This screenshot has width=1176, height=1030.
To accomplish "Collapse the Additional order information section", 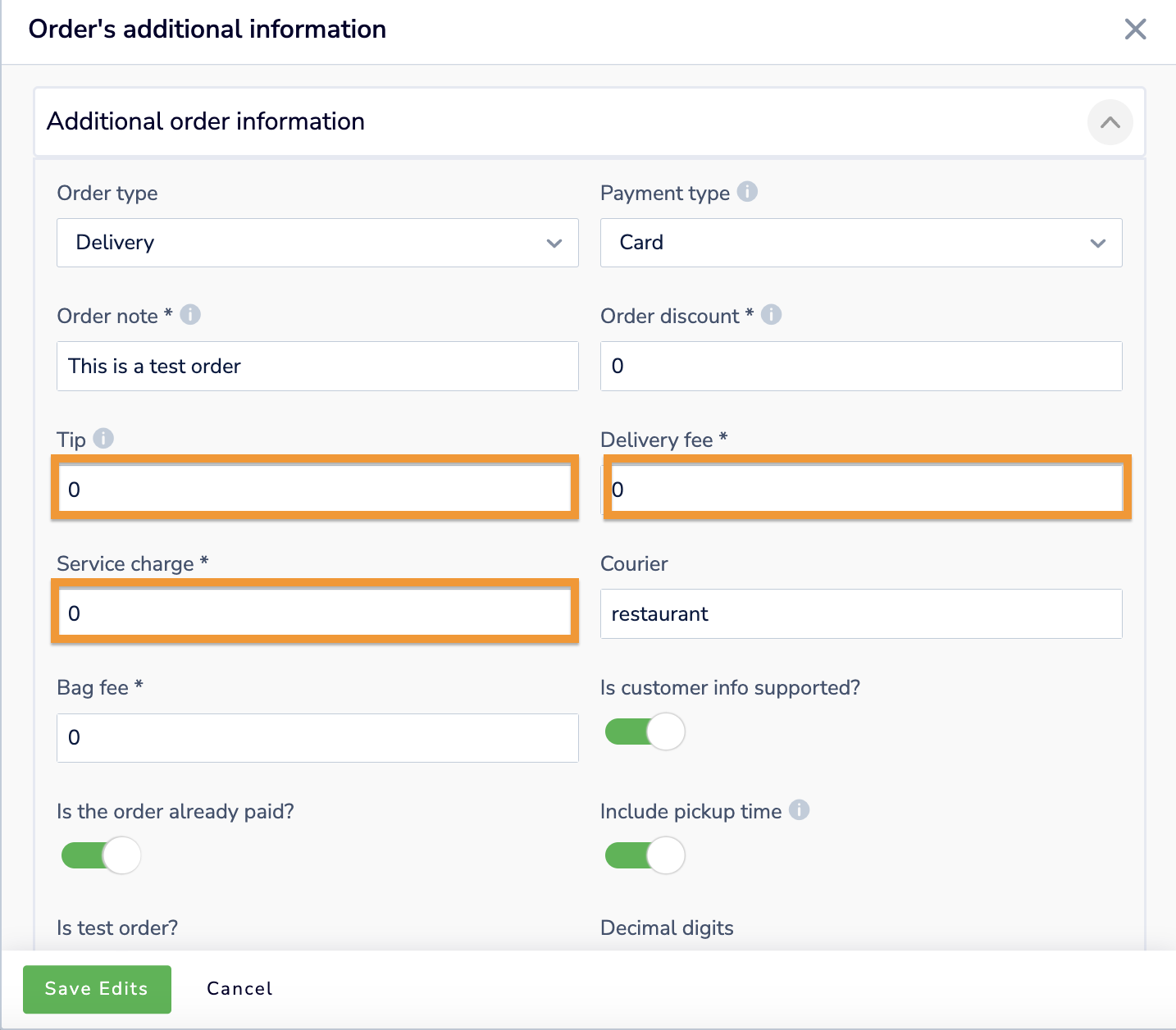I will click(x=1110, y=122).
